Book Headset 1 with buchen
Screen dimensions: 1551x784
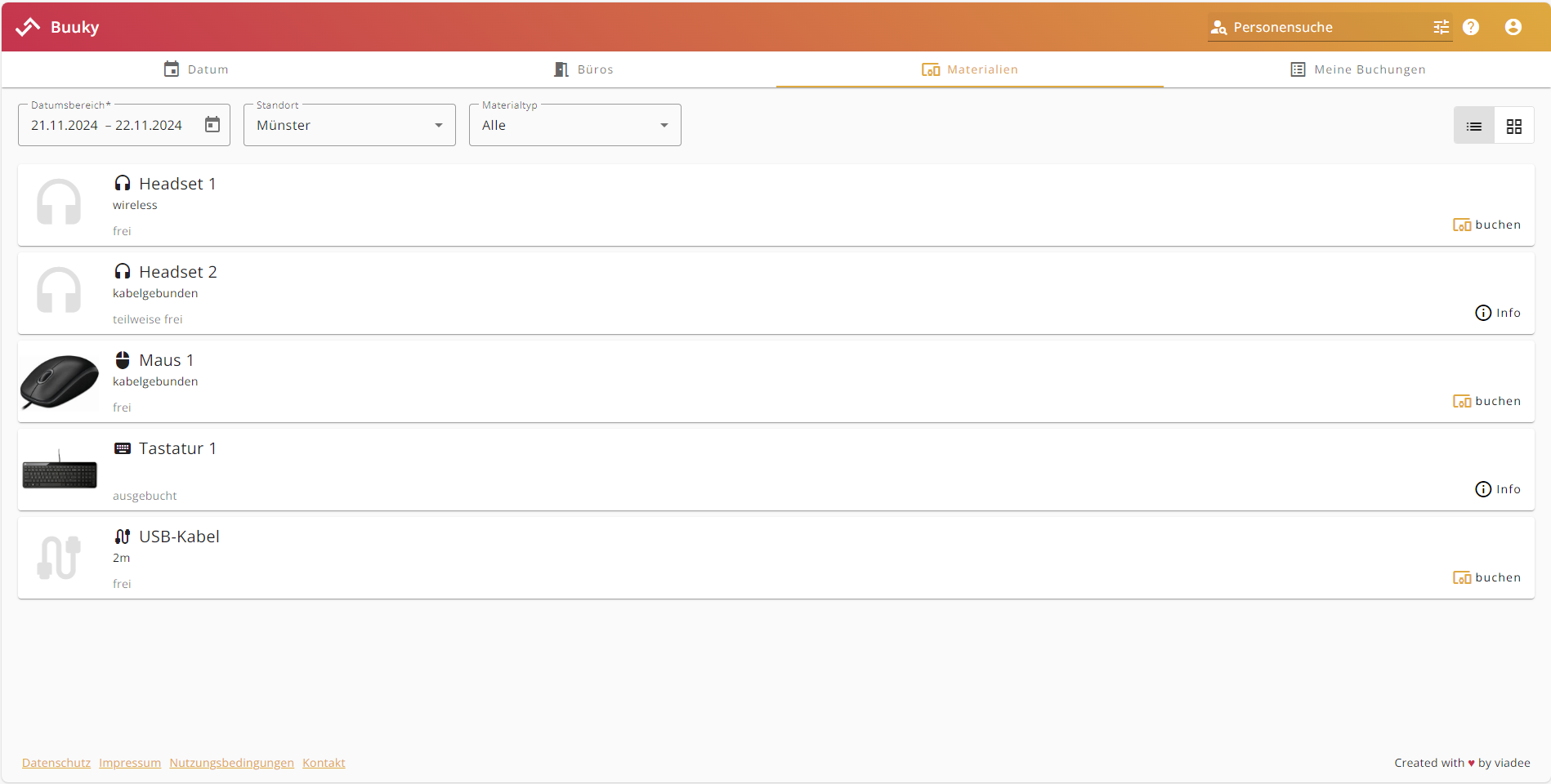point(1486,225)
